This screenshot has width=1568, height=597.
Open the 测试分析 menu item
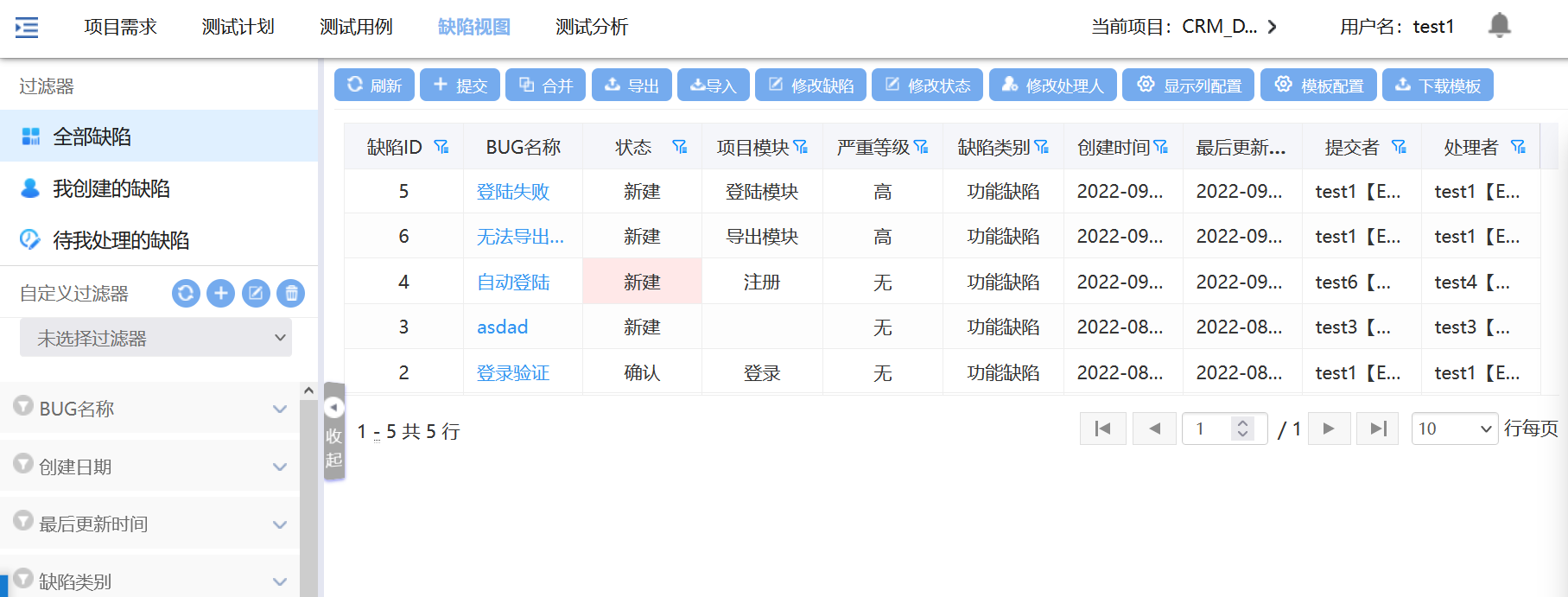592,27
